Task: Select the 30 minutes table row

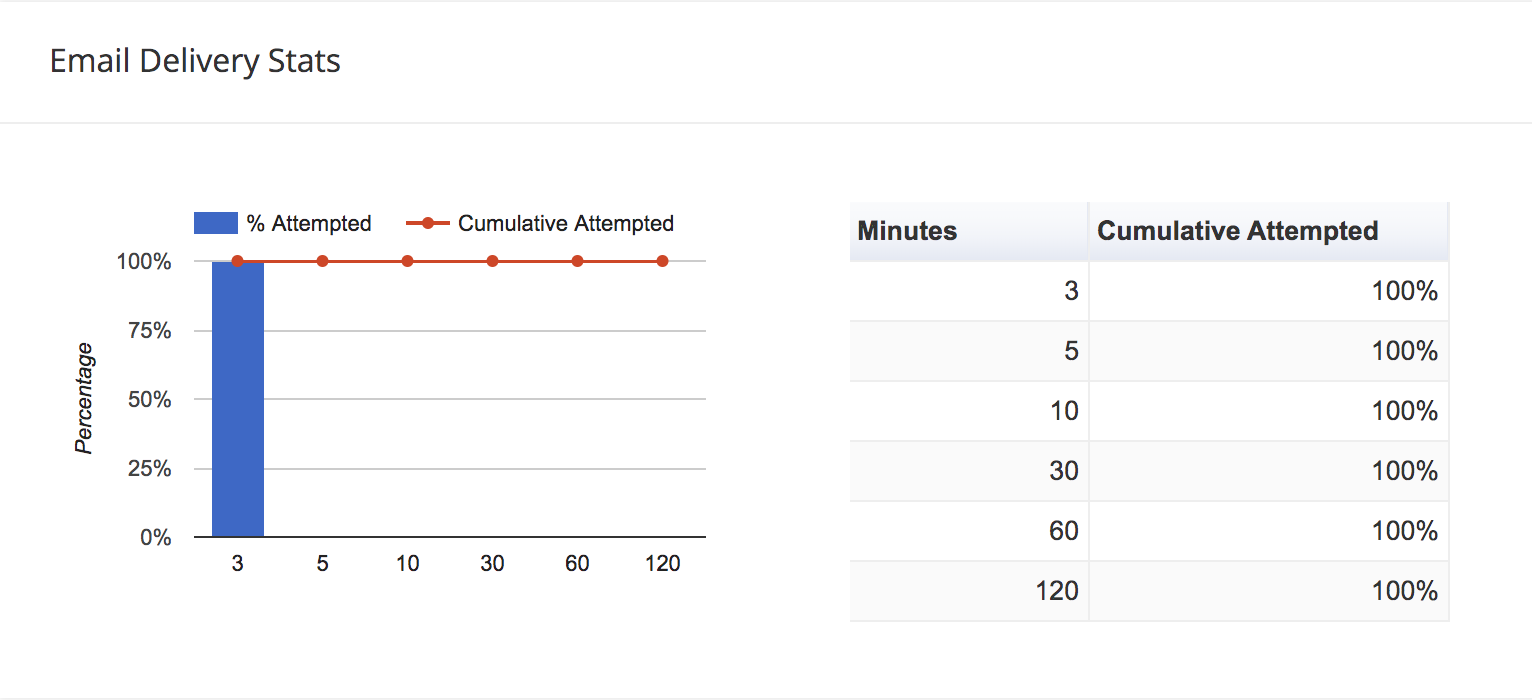Action: [1148, 471]
